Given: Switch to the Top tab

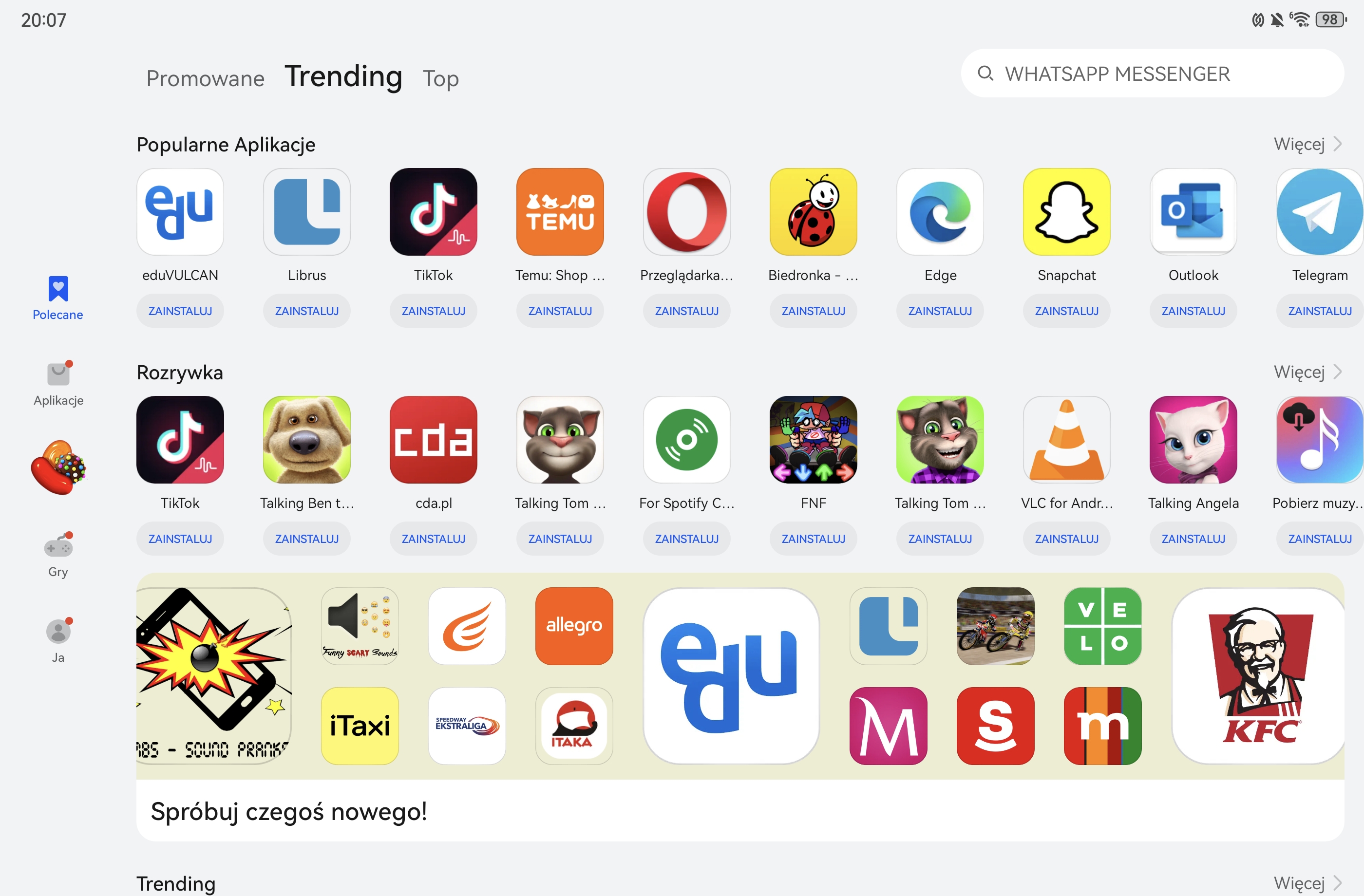Looking at the screenshot, I should click(440, 78).
